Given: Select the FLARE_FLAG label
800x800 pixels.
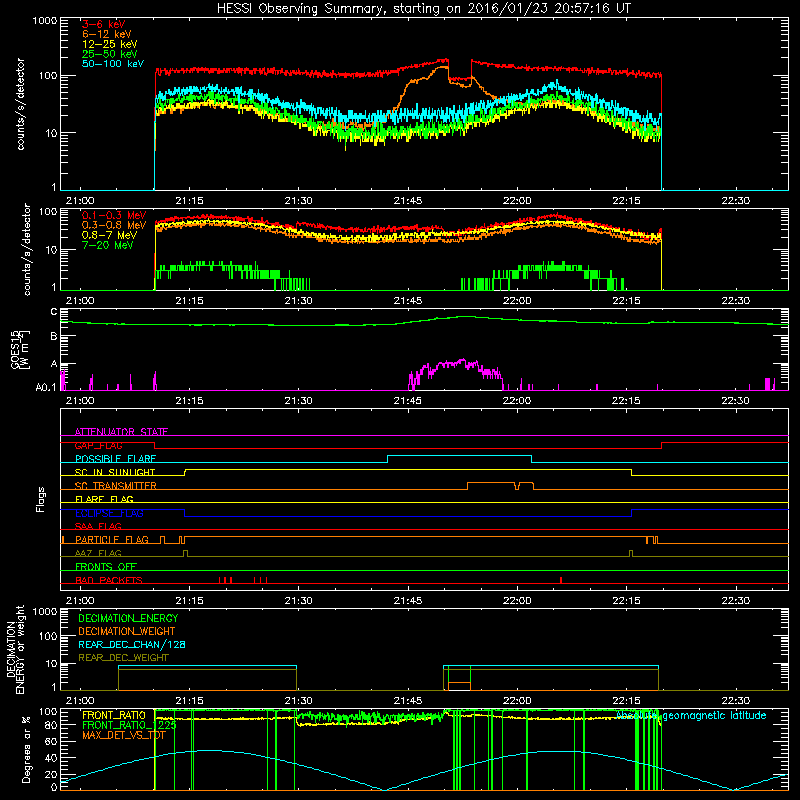Looking at the screenshot, I should [104, 499].
